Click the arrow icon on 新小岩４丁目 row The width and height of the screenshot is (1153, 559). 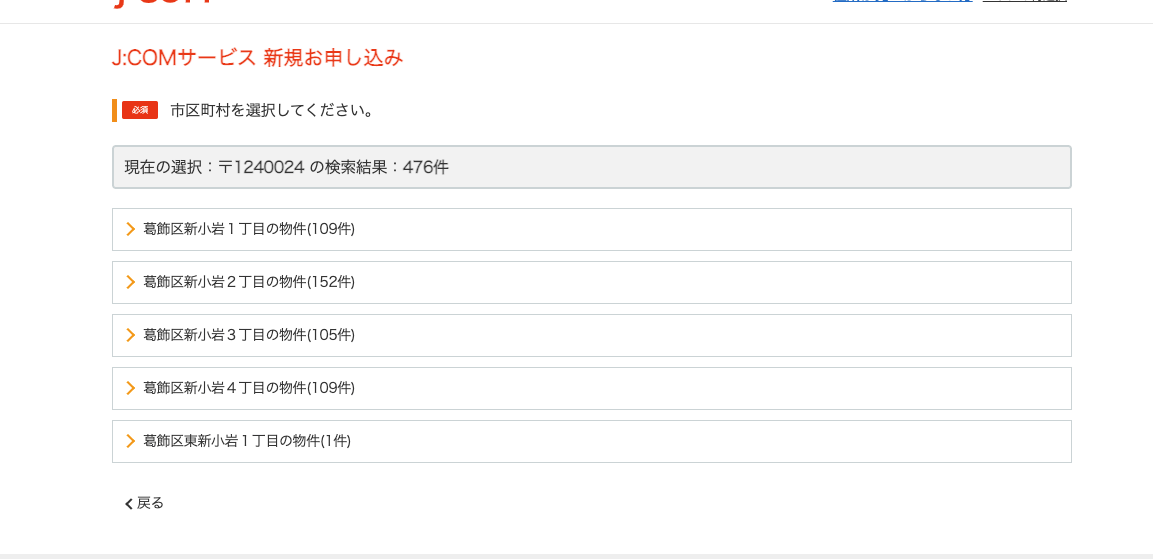(130, 388)
